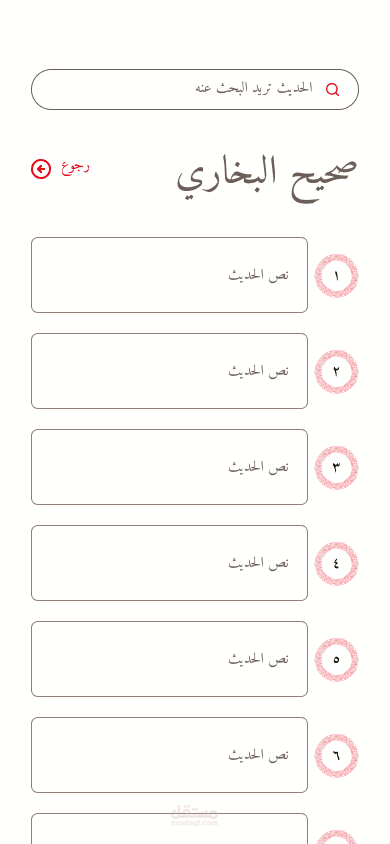The height and width of the screenshot is (844, 390).
Task: Open the fourth hadith text card
Action: pyautogui.click(x=169, y=563)
